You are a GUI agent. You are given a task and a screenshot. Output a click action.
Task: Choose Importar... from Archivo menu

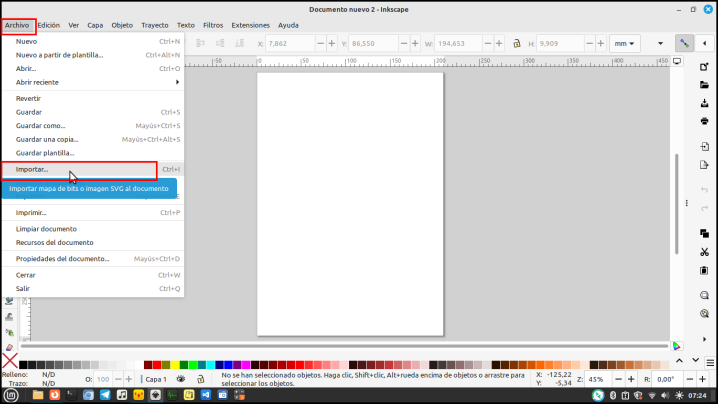[93, 169]
